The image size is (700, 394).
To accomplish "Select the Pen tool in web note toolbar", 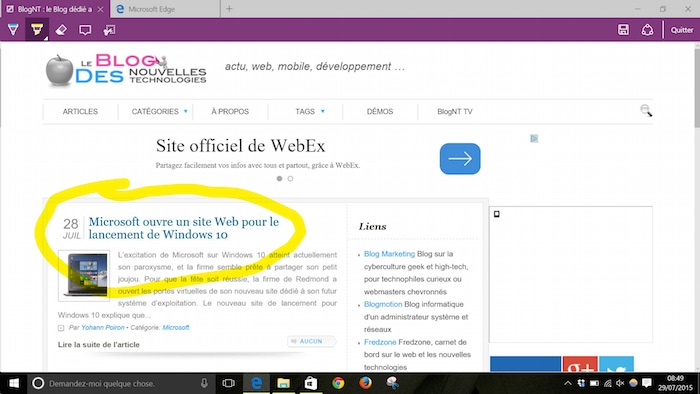I will pyautogui.click(x=13, y=30).
